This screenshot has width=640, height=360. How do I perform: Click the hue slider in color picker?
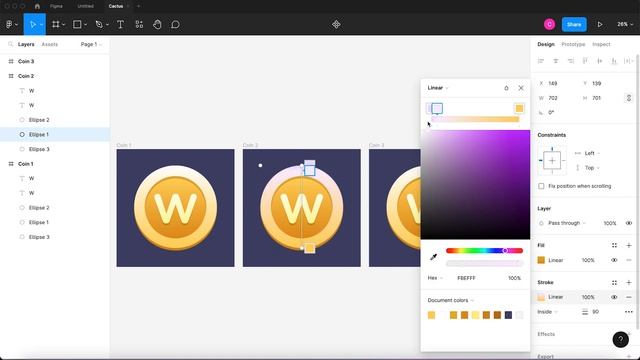[x=484, y=251]
